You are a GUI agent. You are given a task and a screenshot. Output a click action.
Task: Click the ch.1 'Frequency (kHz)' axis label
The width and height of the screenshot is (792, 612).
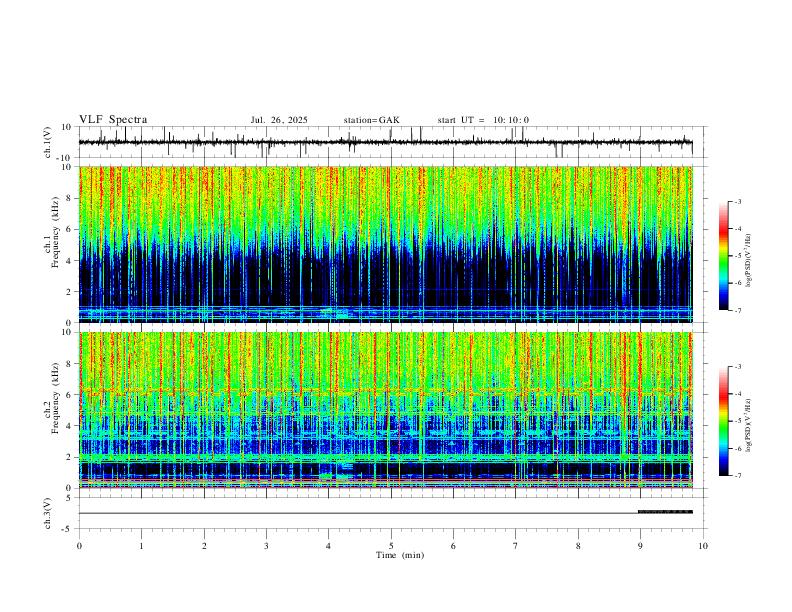click(56, 232)
